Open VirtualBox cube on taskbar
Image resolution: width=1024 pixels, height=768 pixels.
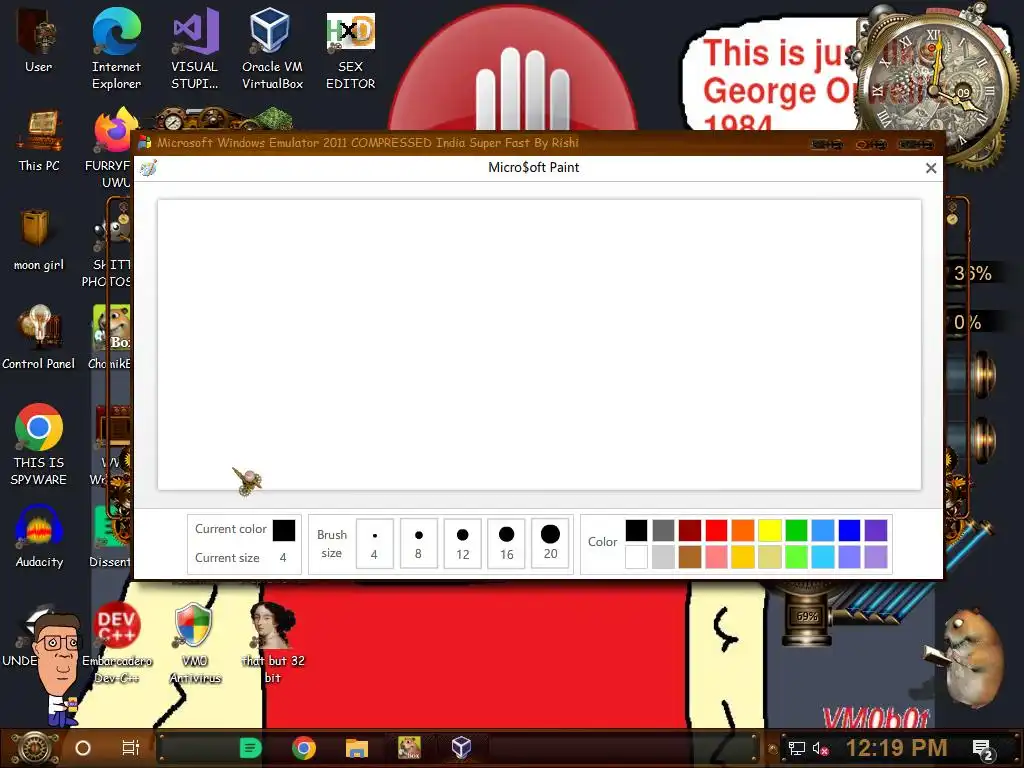pyautogui.click(x=462, y=748)
